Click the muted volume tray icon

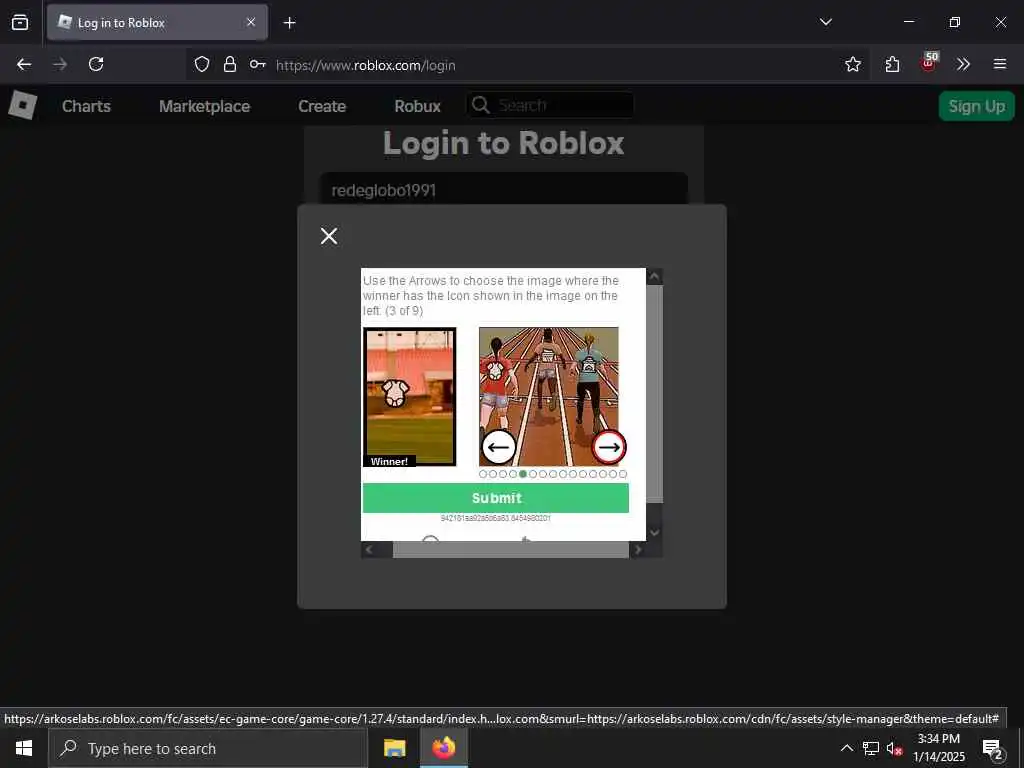(x=895, y=748)
